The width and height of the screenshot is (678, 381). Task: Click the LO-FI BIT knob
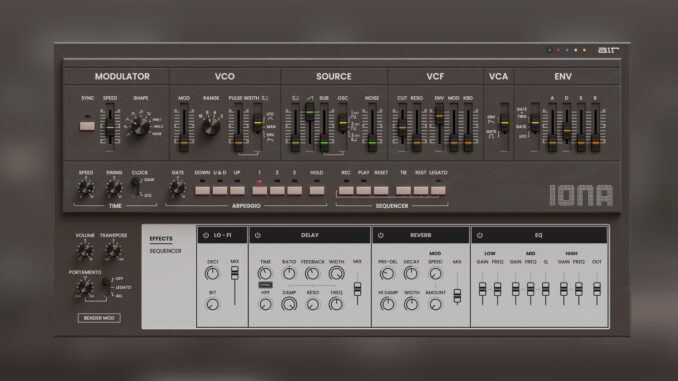[212, 304]
